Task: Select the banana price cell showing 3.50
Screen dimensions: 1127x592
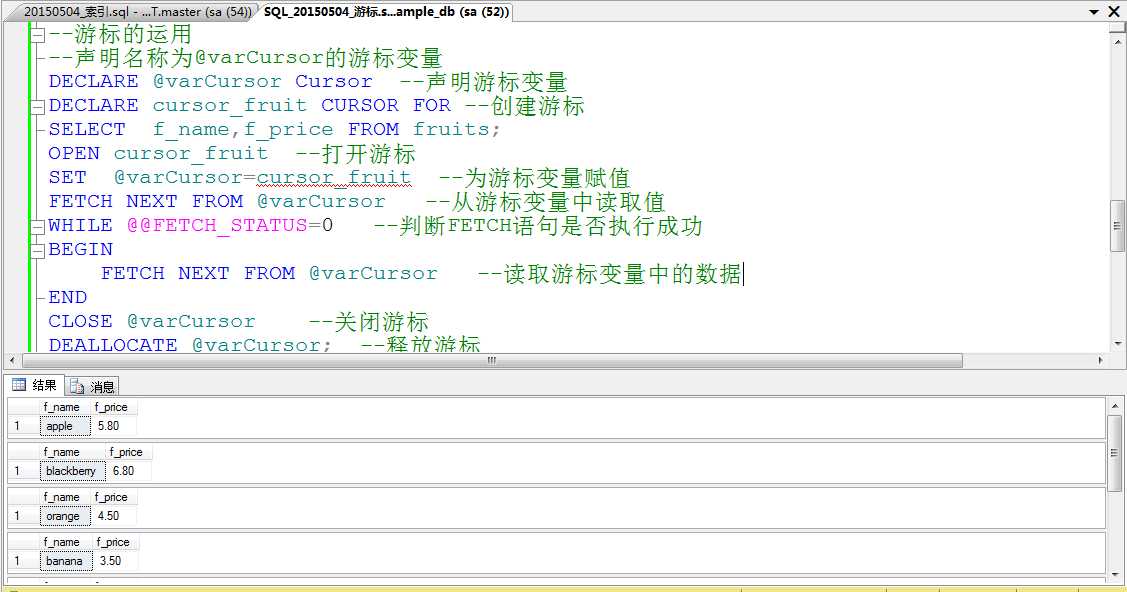Action: pos(113,561)
